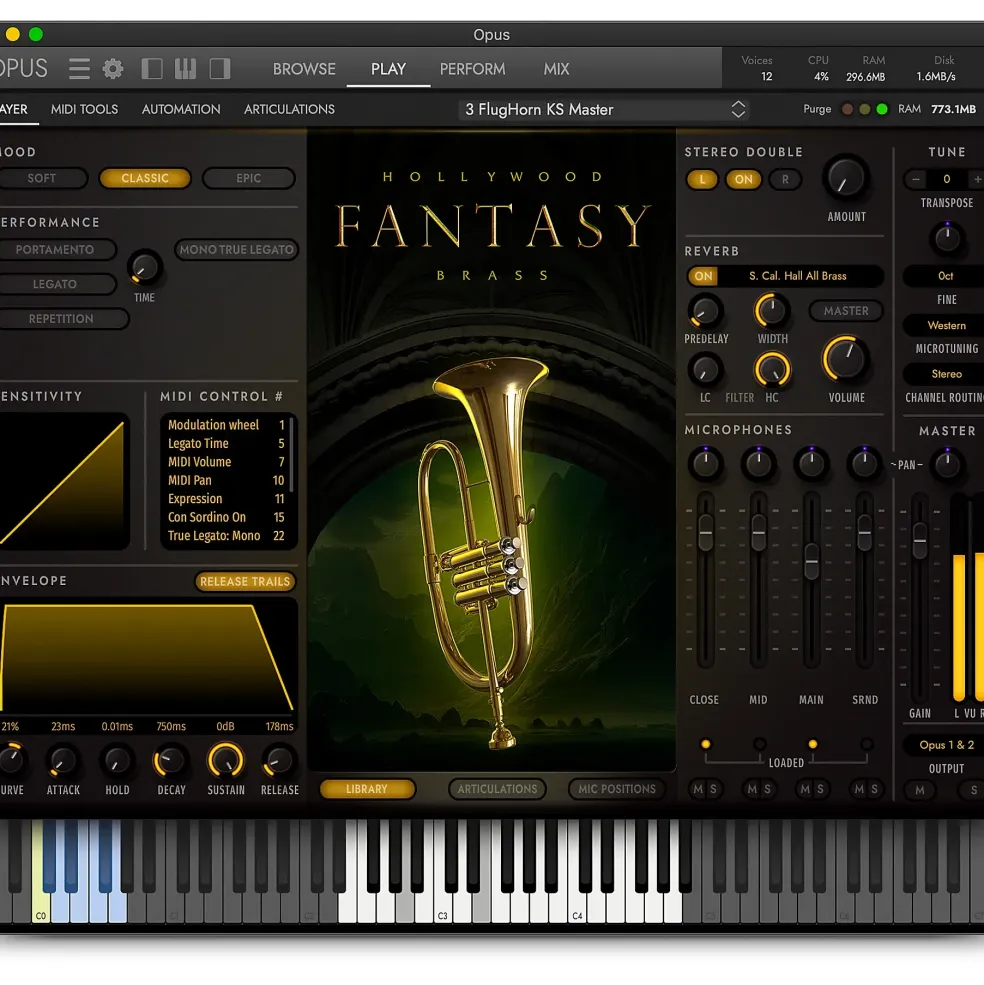984x985 pixels.
Task: Open the 3 FlugHorn KS Master instrument selector
Action: click(x=604, y=109)
